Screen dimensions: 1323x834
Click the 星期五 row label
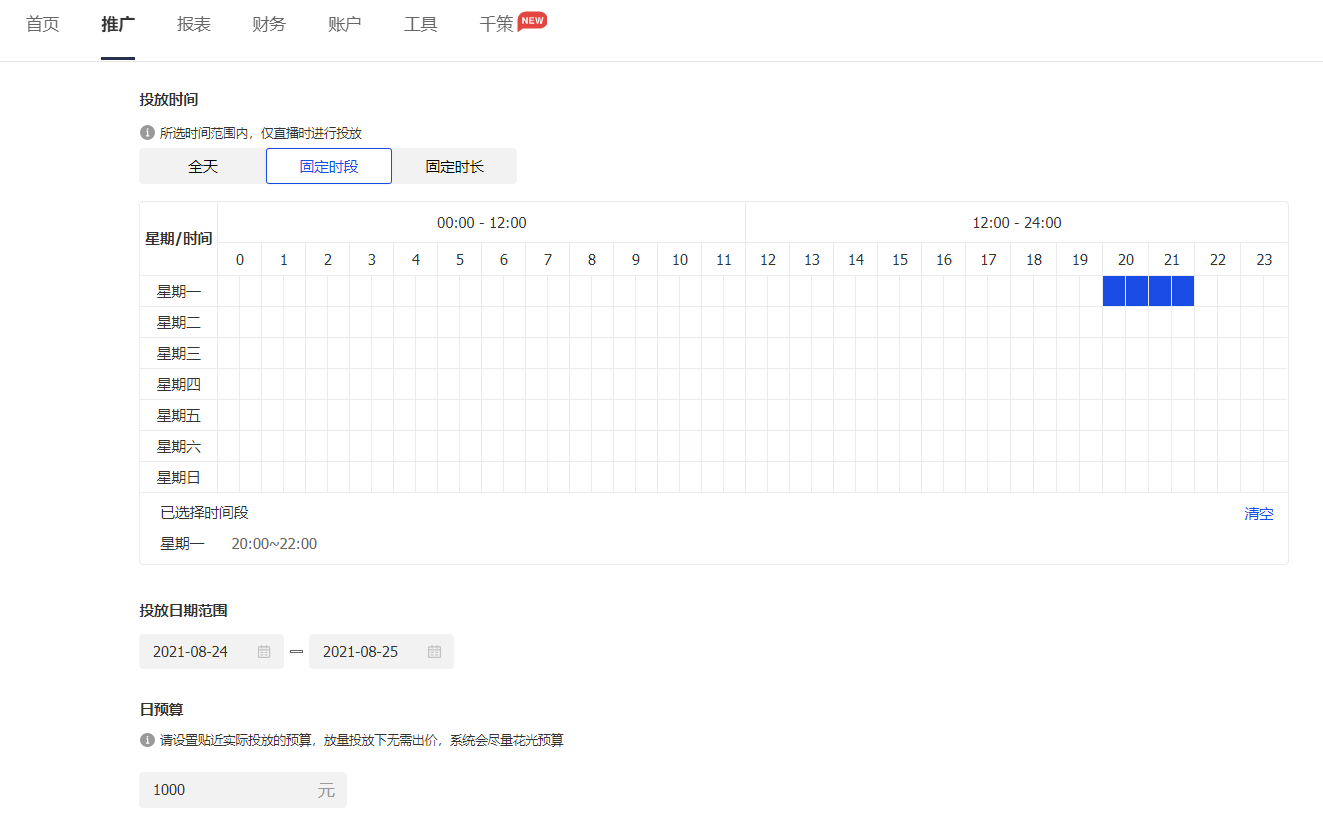(x=179, y=416)
